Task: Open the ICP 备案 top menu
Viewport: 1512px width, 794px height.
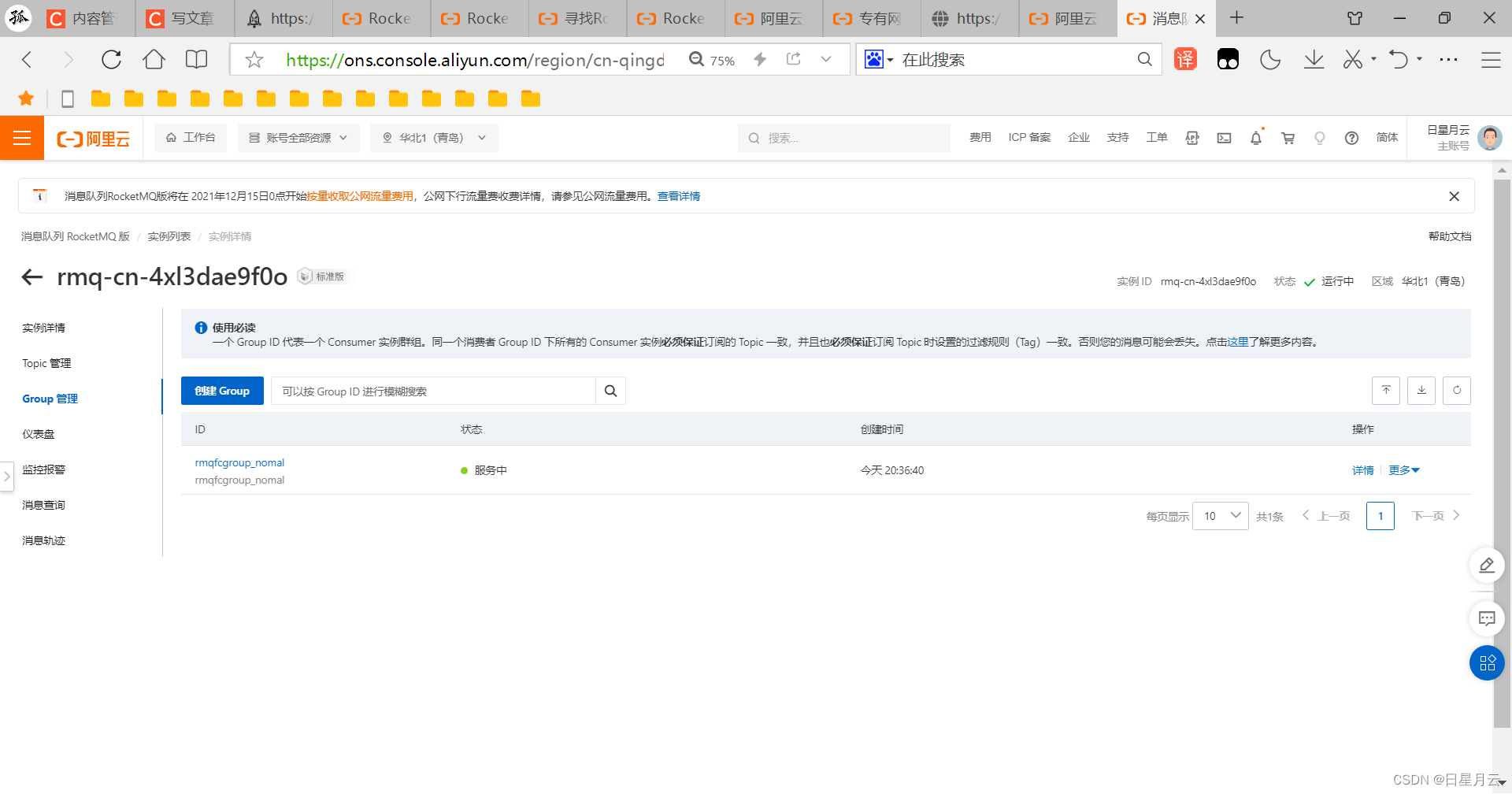Action: click(x=1029, y=138)
